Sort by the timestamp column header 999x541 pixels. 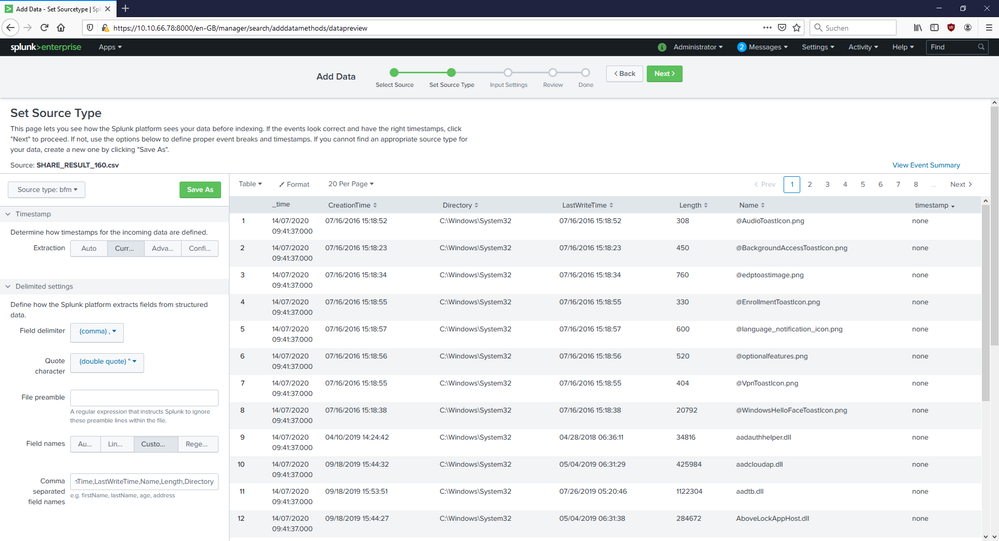click(x=935, y=205)
